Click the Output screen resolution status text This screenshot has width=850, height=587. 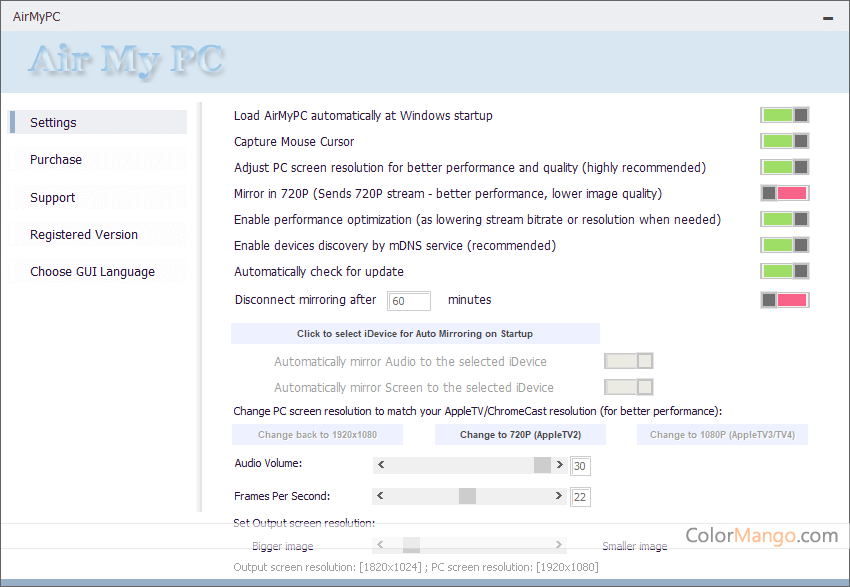[416, 567]
